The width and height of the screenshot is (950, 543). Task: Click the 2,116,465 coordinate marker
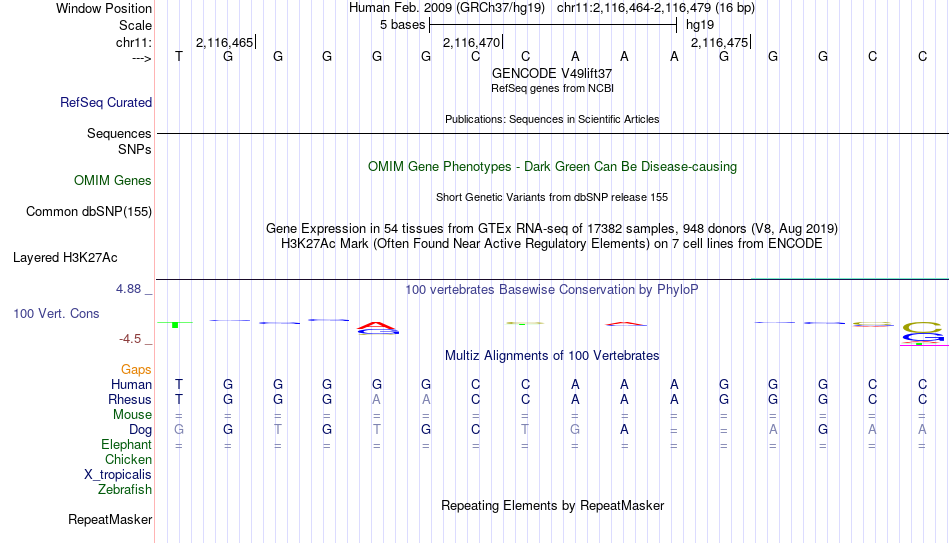[224, 42]
